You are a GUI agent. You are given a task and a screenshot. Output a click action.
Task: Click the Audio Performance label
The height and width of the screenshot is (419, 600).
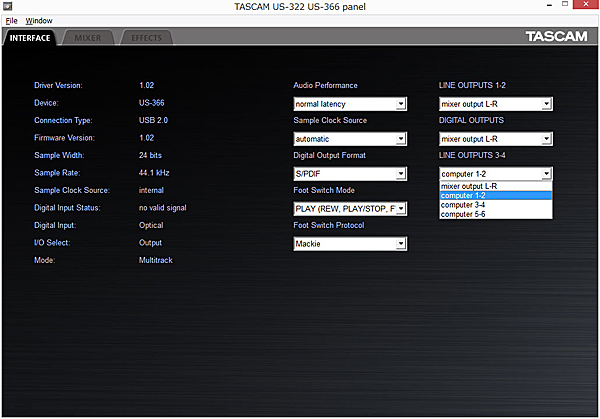(325, 85)
